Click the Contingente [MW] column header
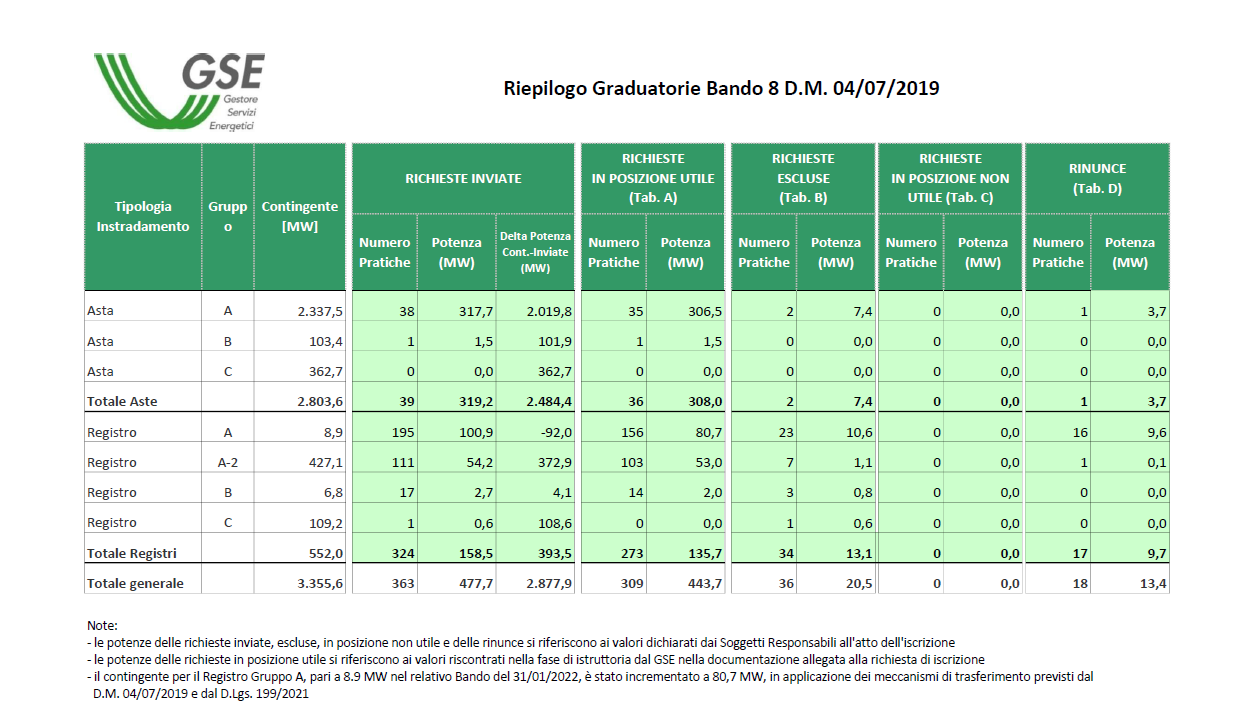 click(x=300, y=216)
